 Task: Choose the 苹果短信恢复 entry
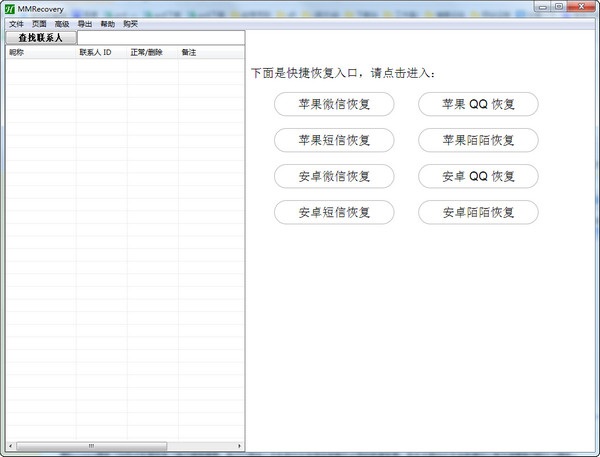(x=334, y=140)
